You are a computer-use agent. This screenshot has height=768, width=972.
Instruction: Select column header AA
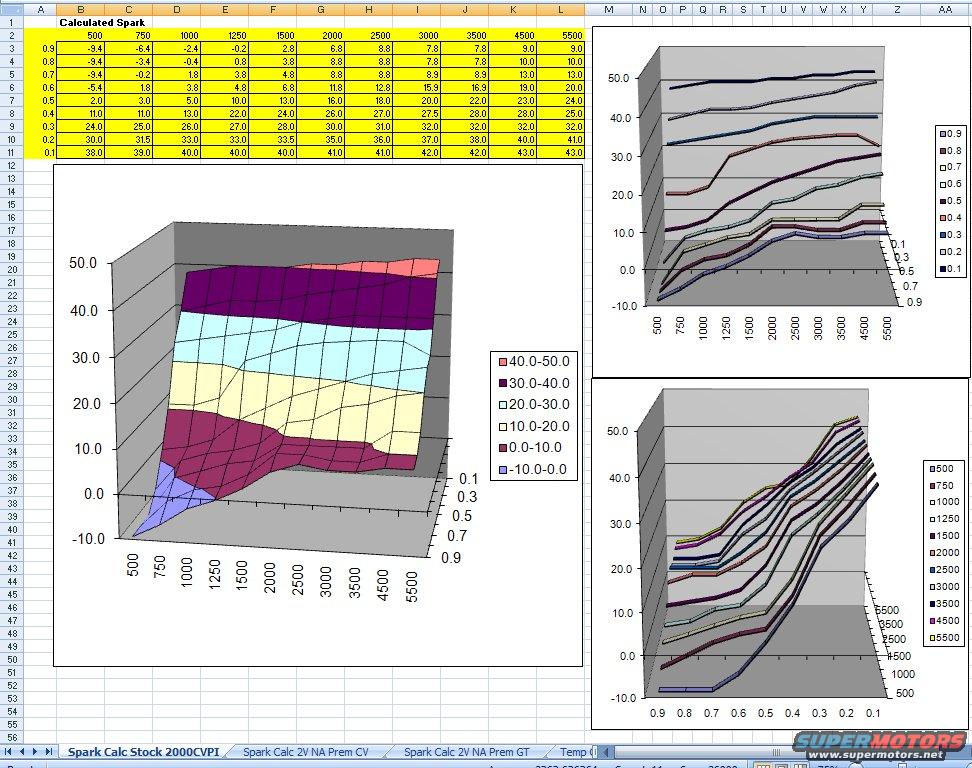pyautogui.click(x=945, y=9)
